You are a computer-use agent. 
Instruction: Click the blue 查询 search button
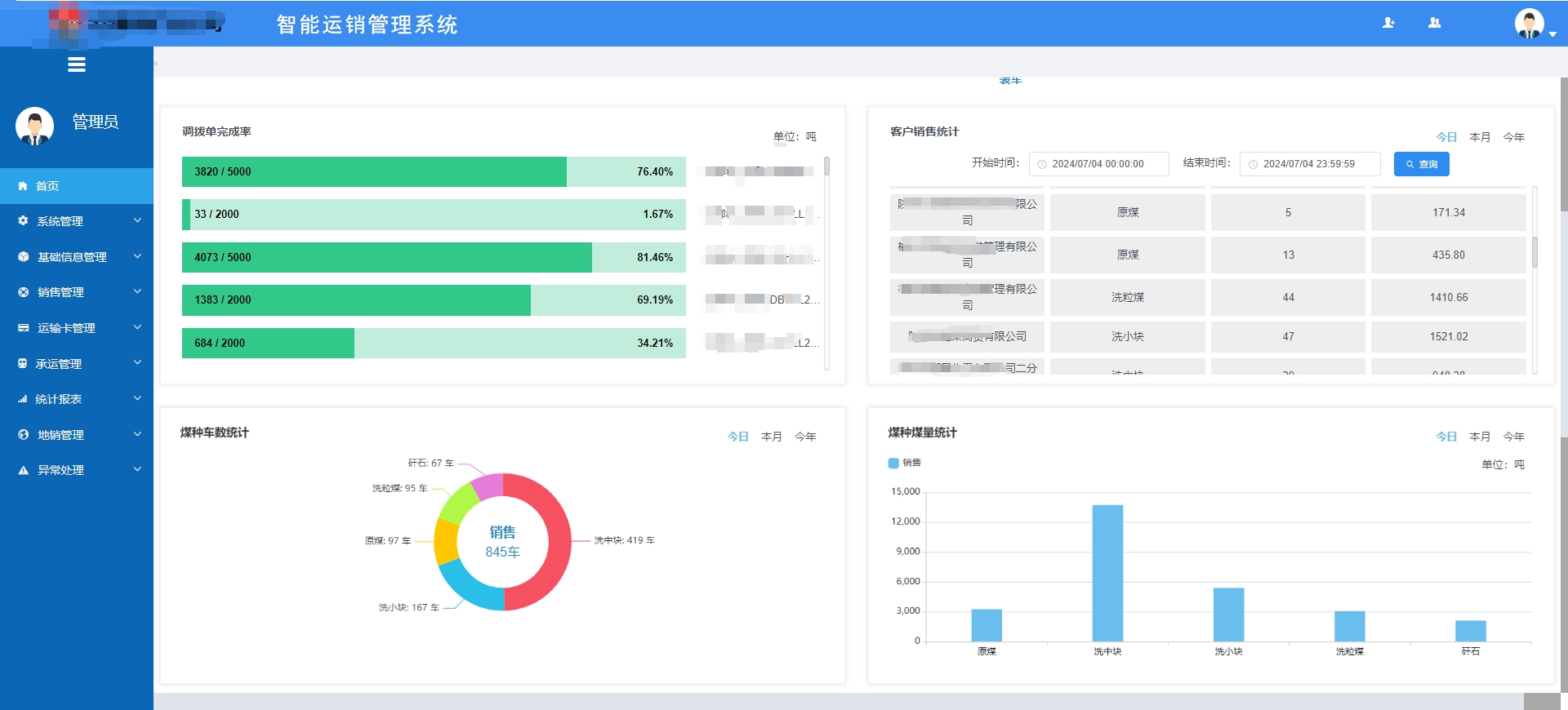(x=1421, y=164)
